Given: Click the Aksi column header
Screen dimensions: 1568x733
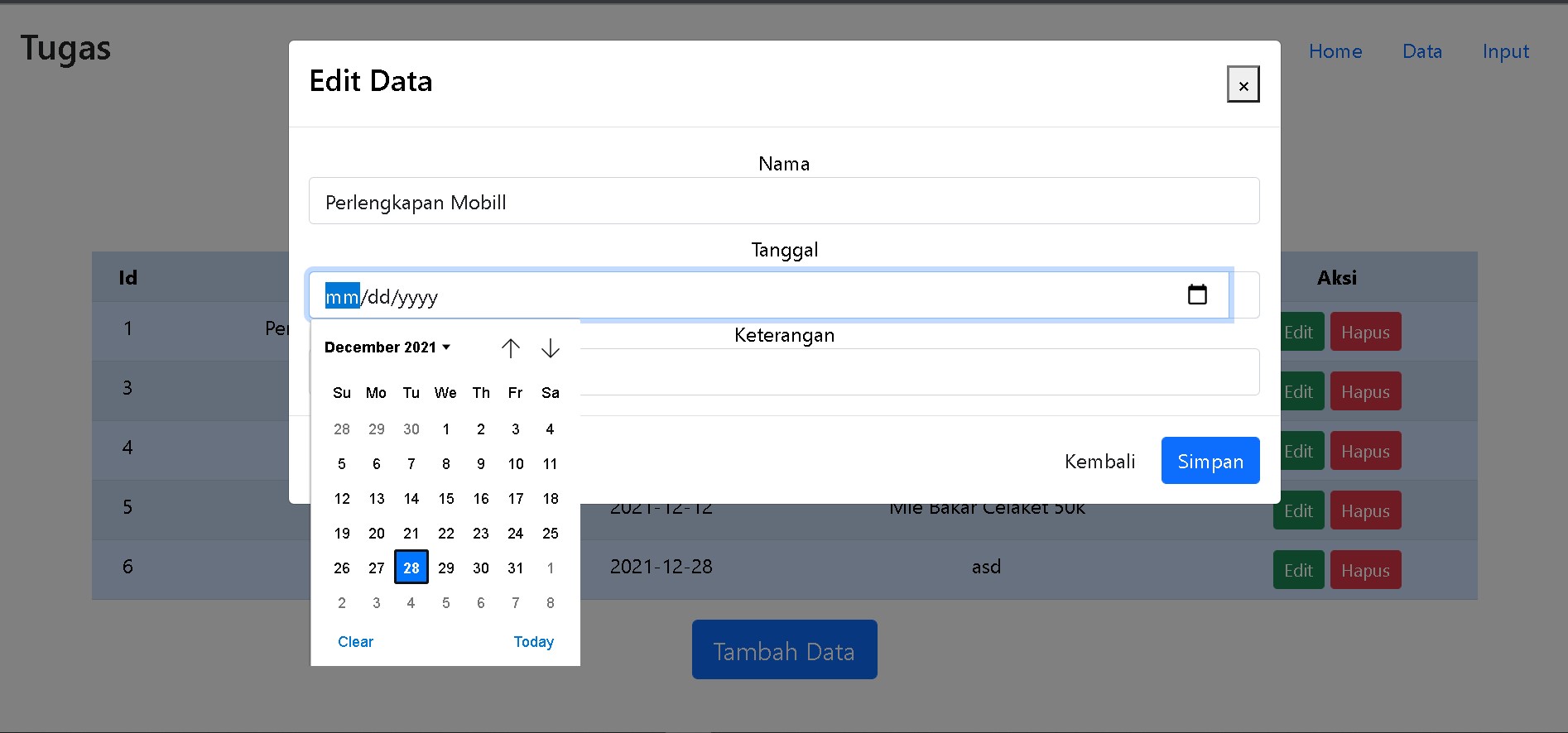Looking at the screenshot, I should click(x=1337, y=278).
